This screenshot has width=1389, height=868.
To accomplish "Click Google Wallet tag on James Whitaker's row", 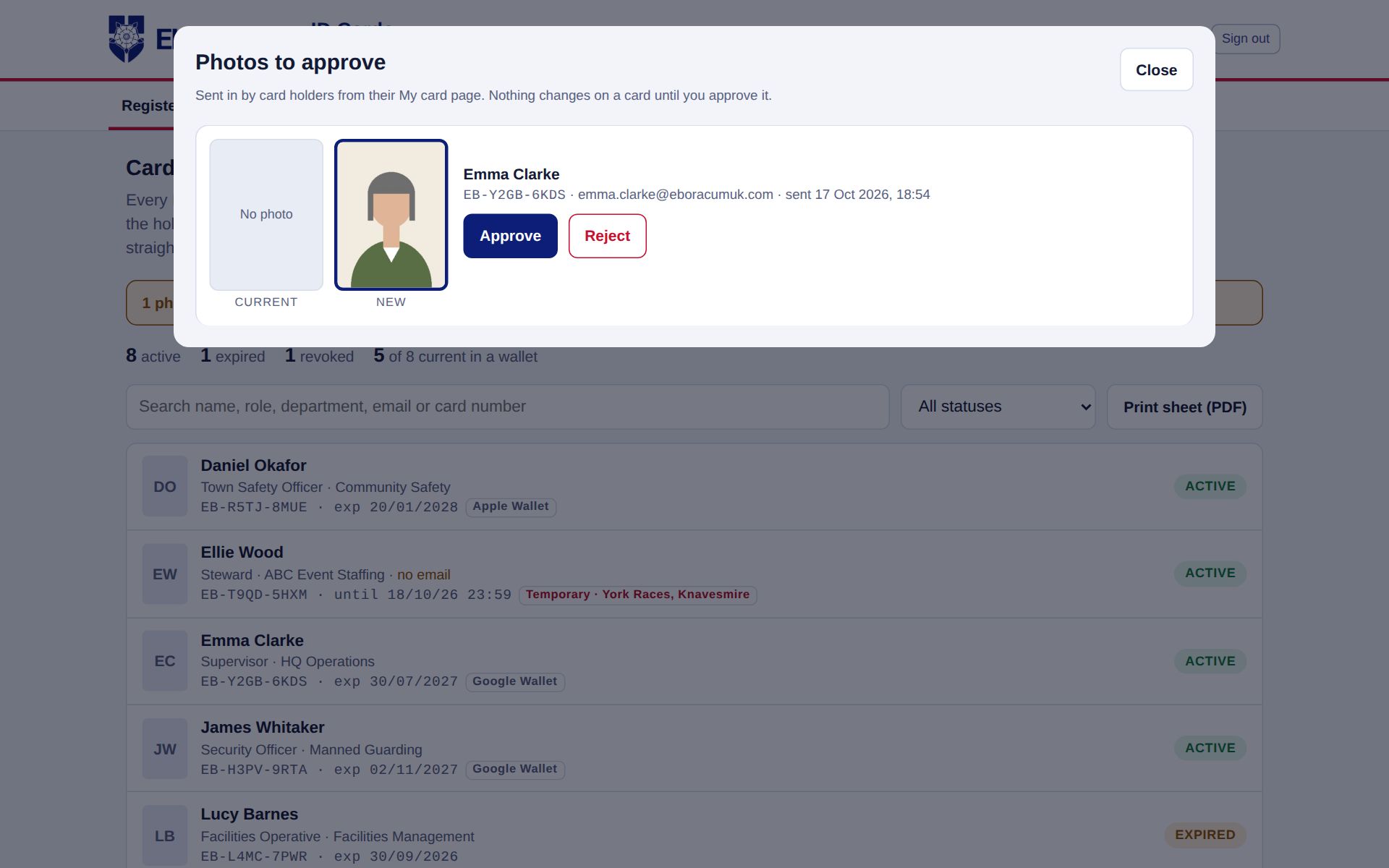I will (x=515, y=769).
